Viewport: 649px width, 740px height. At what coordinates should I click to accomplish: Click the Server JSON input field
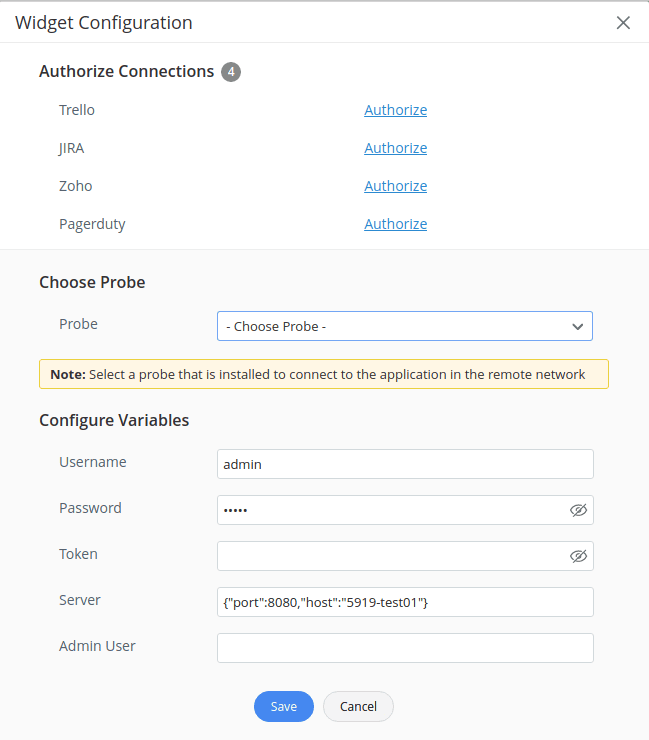(404, 602)
